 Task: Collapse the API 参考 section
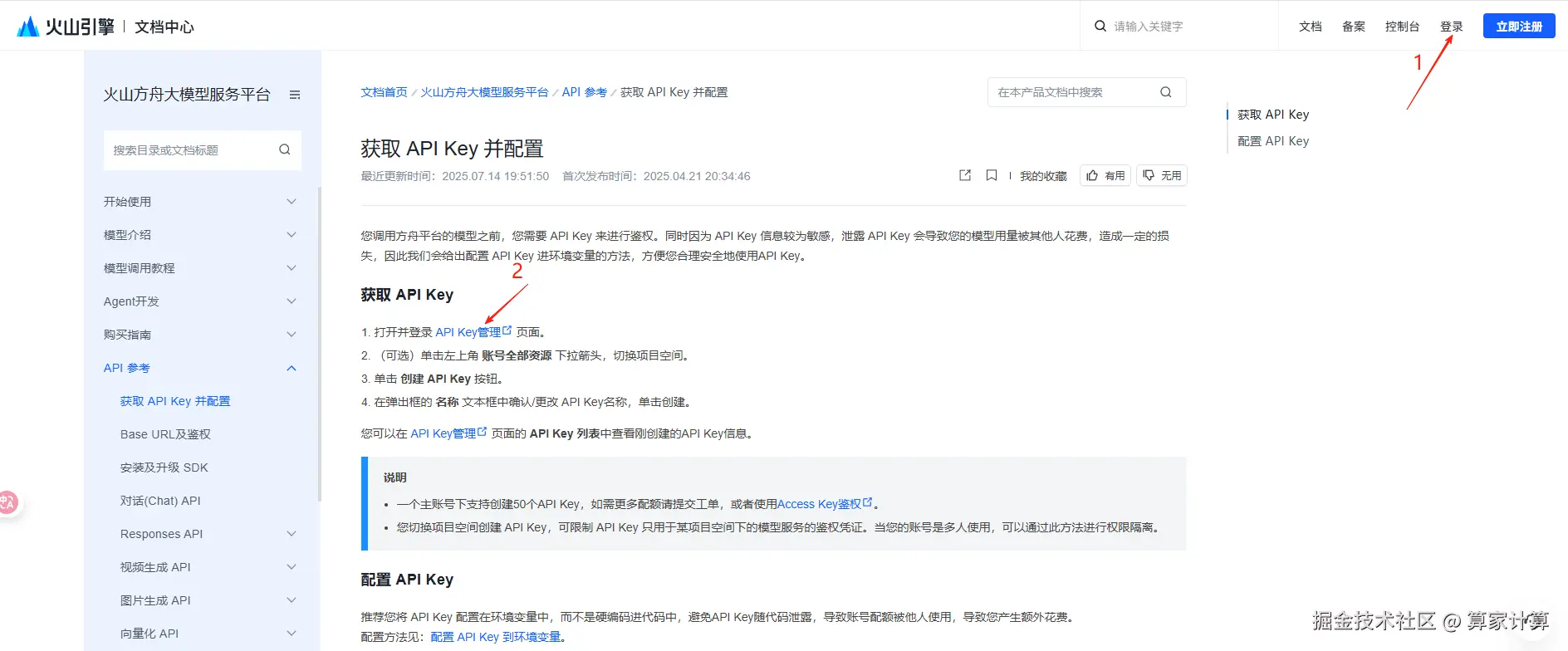pyautogui.click(x=292, y=368)
